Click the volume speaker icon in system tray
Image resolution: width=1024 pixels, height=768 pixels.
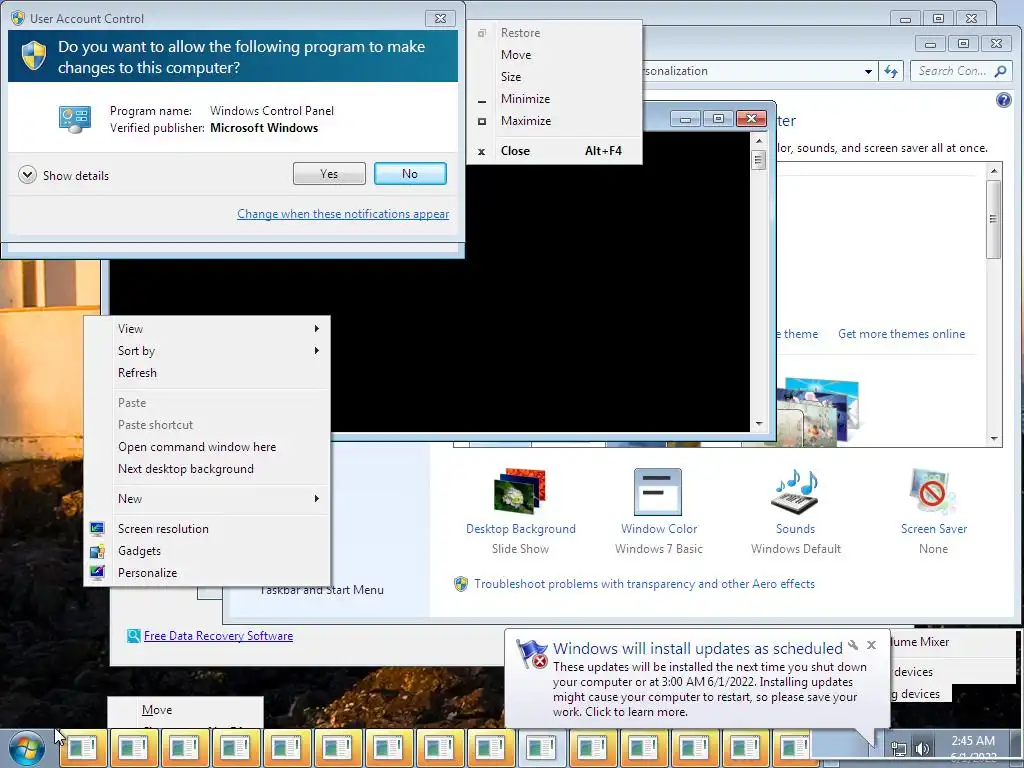922,749
